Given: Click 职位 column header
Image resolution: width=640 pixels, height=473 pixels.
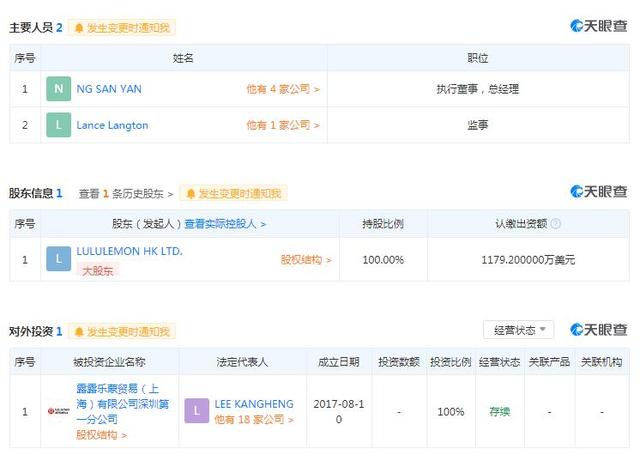Looking at the screenshot, I should 478,58.
